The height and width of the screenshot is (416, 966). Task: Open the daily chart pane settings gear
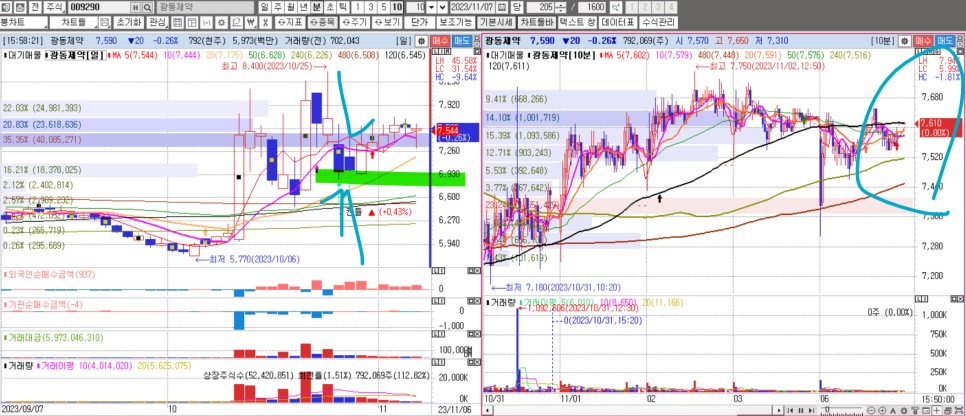421,41
